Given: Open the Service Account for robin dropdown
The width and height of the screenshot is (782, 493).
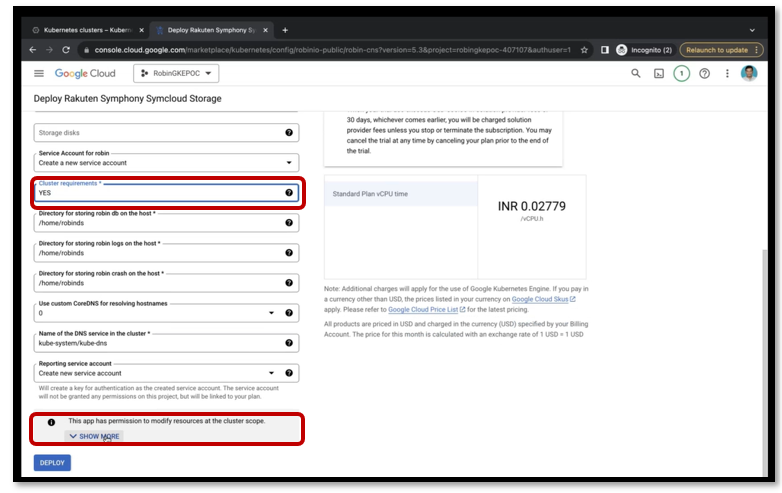Looking at the screenshot, I should (x=166, y=163).
